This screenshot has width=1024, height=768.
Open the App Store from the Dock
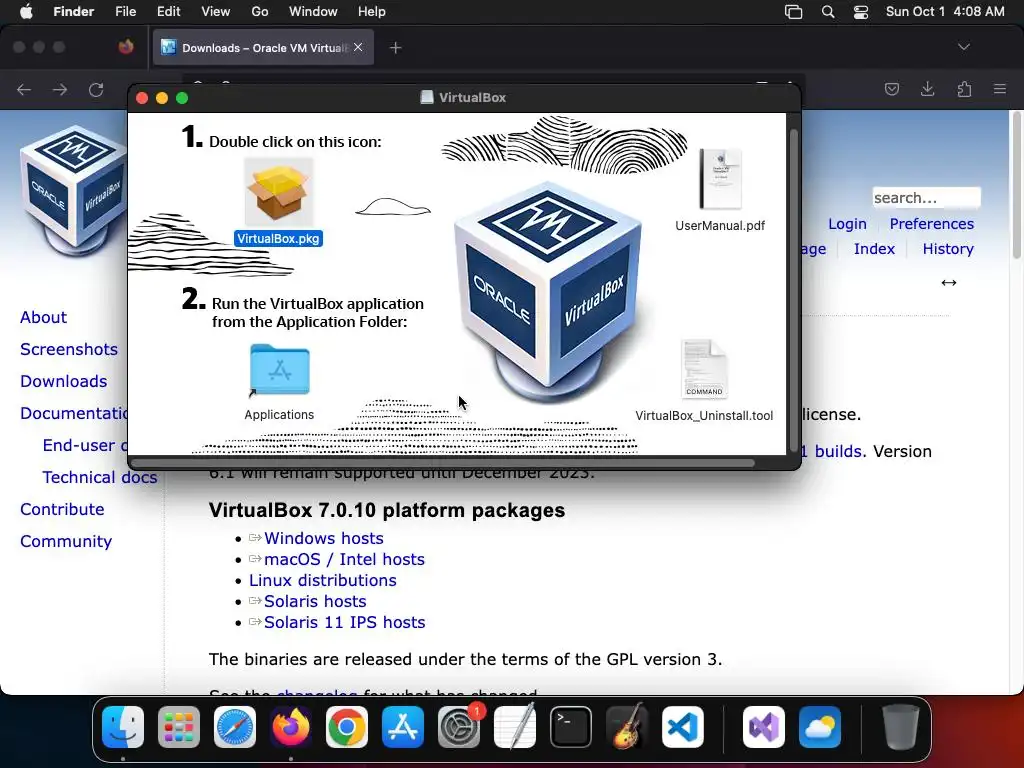point(403,727)
